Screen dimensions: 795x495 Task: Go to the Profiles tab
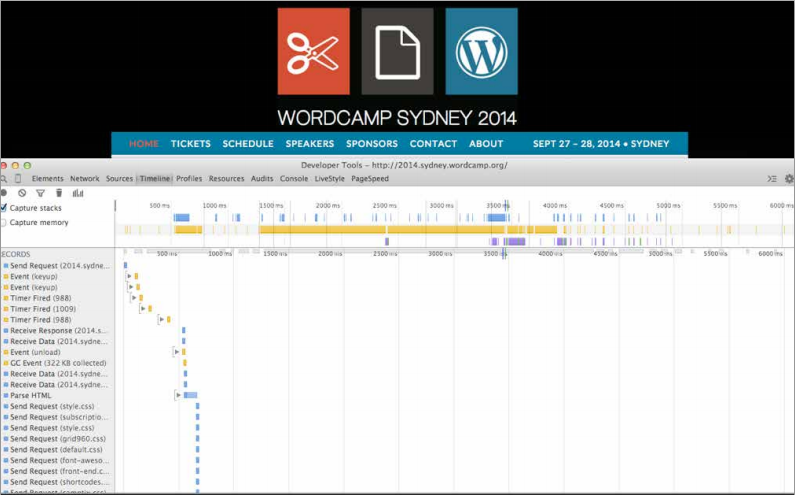tap(189, 179)
